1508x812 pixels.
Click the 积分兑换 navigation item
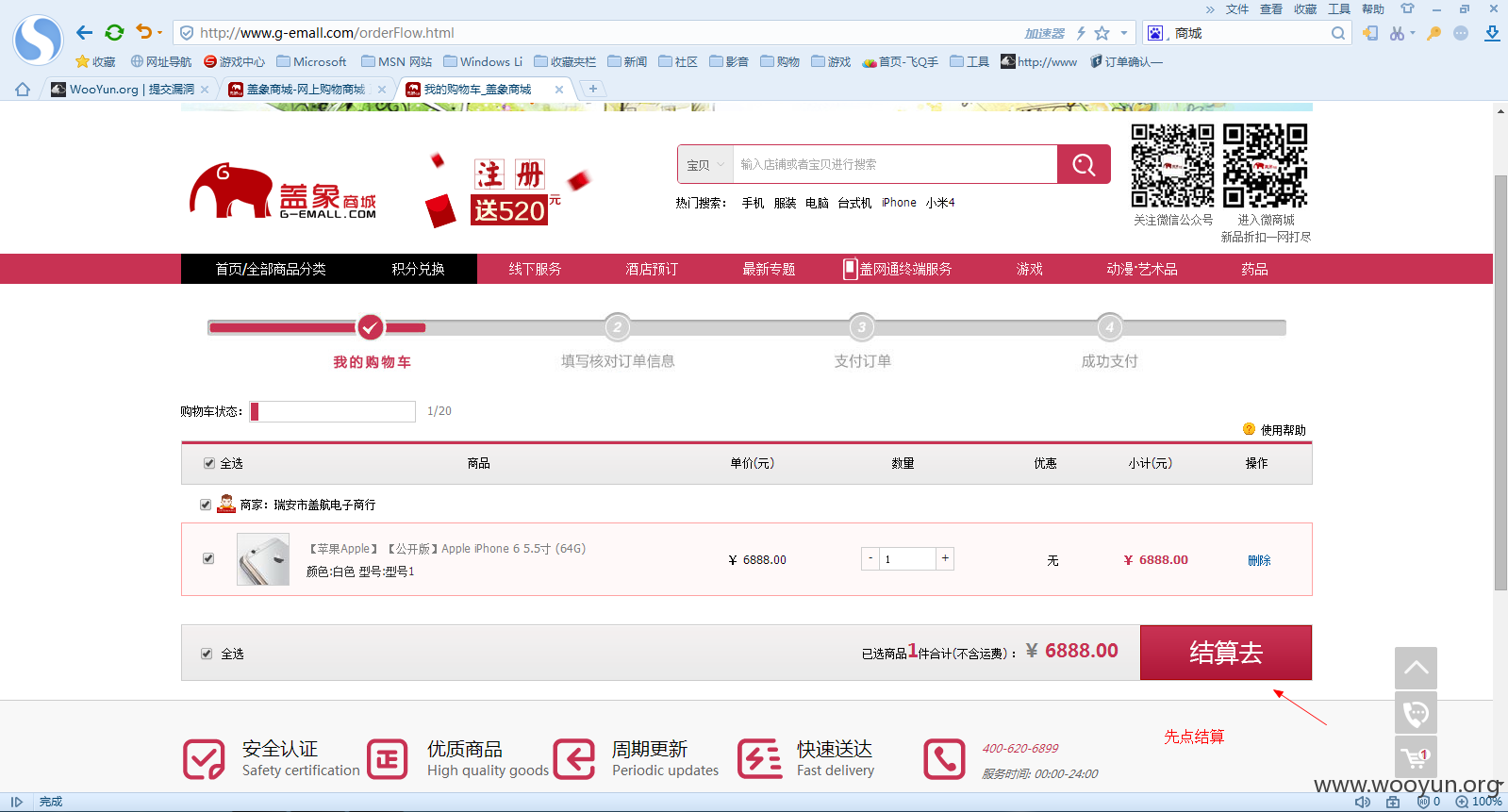418,269
